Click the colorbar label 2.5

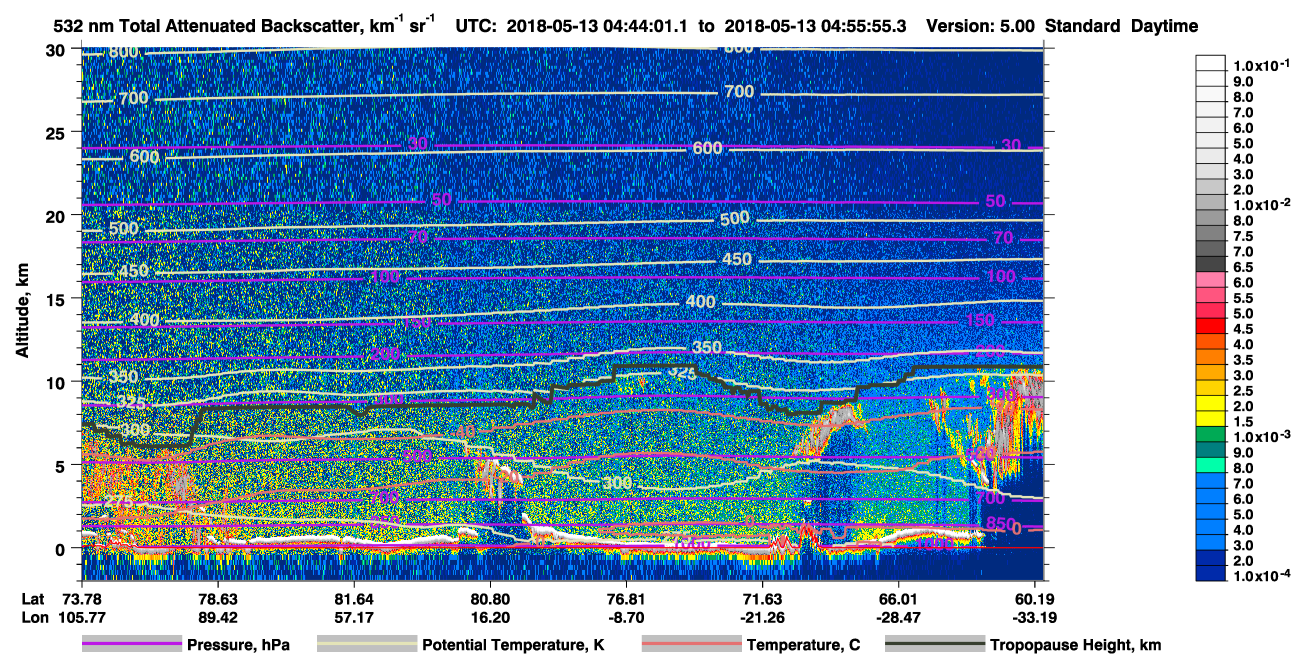click(x=1245, y=391)
